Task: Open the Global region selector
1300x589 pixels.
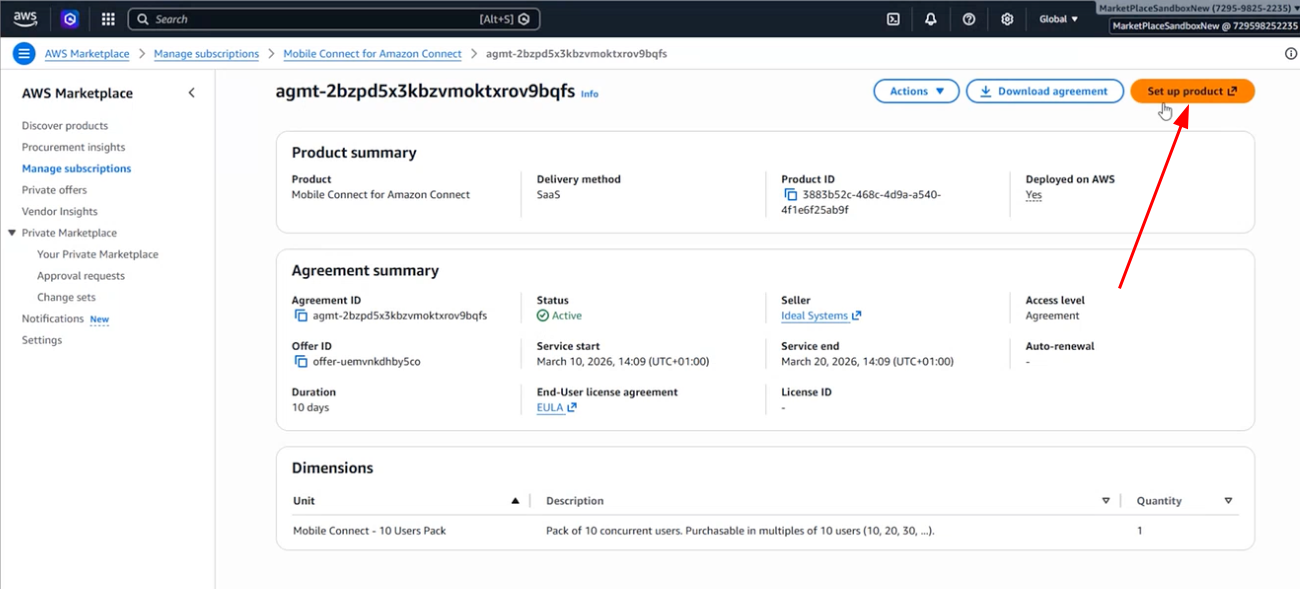Action: (1058, 19)
